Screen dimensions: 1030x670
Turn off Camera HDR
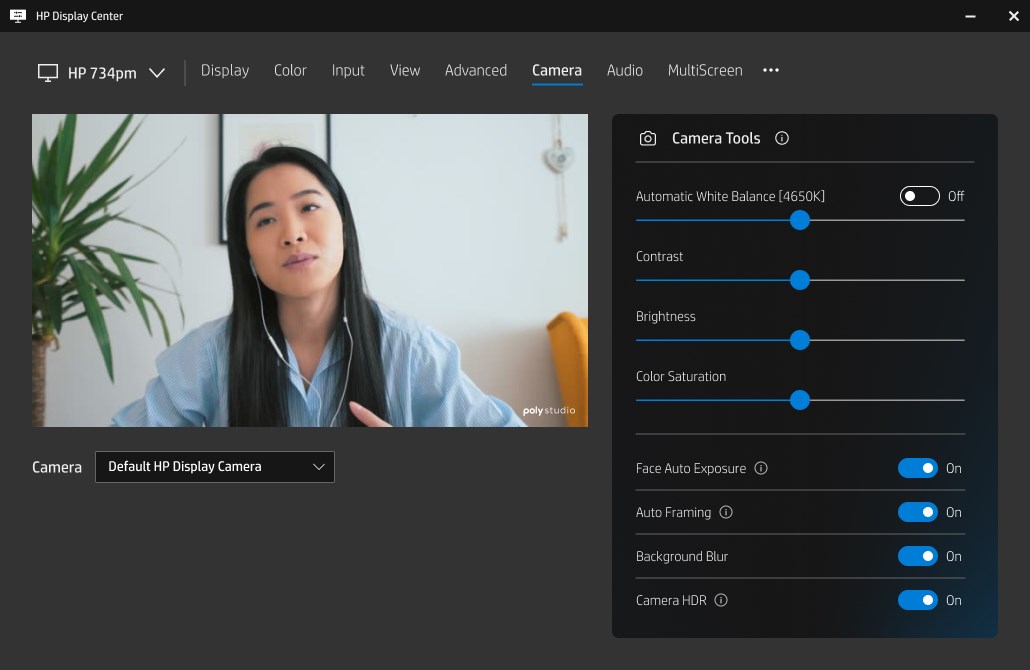click(x=917, y=600)
